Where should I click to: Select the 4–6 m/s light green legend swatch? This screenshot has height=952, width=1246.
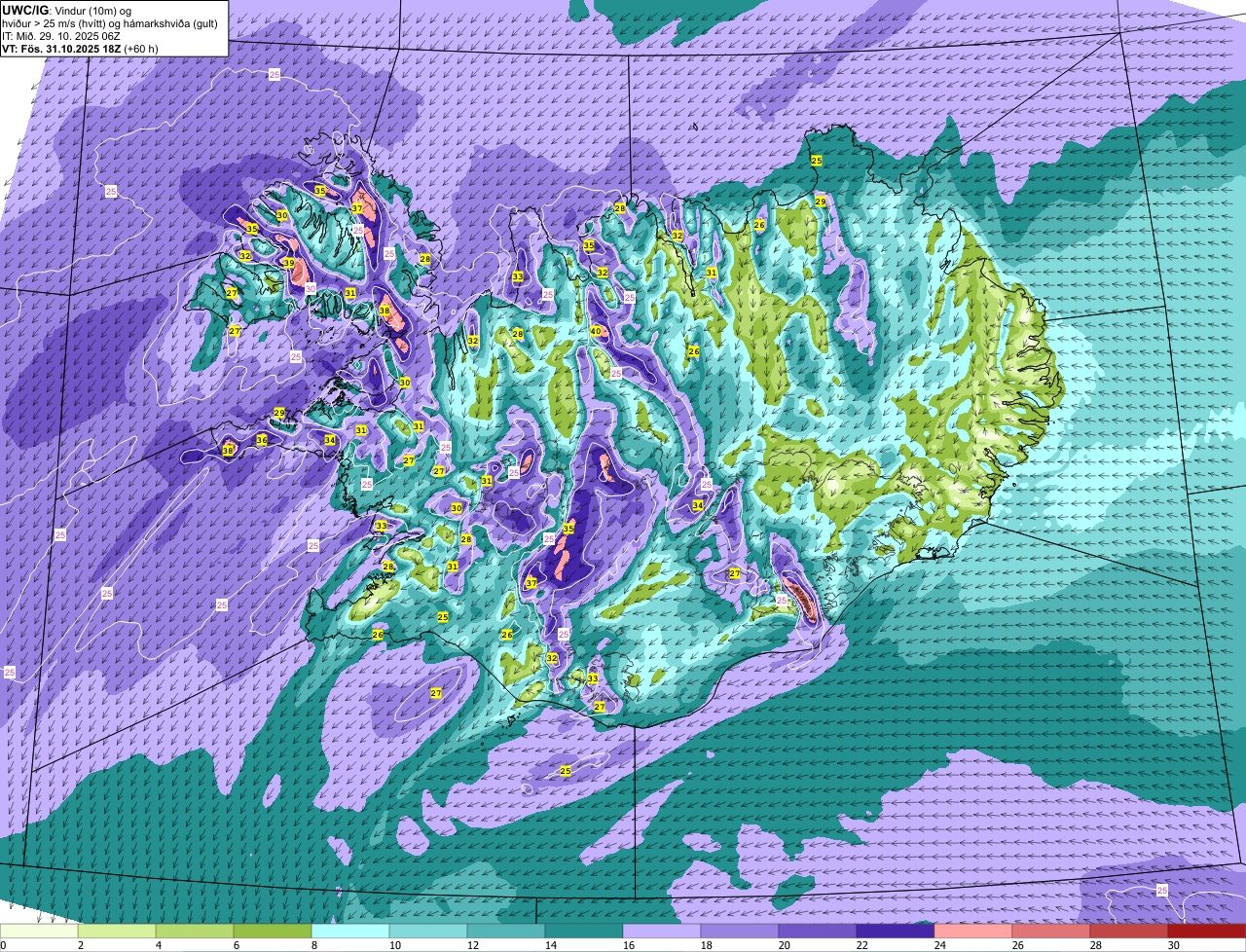coord(196,931)
